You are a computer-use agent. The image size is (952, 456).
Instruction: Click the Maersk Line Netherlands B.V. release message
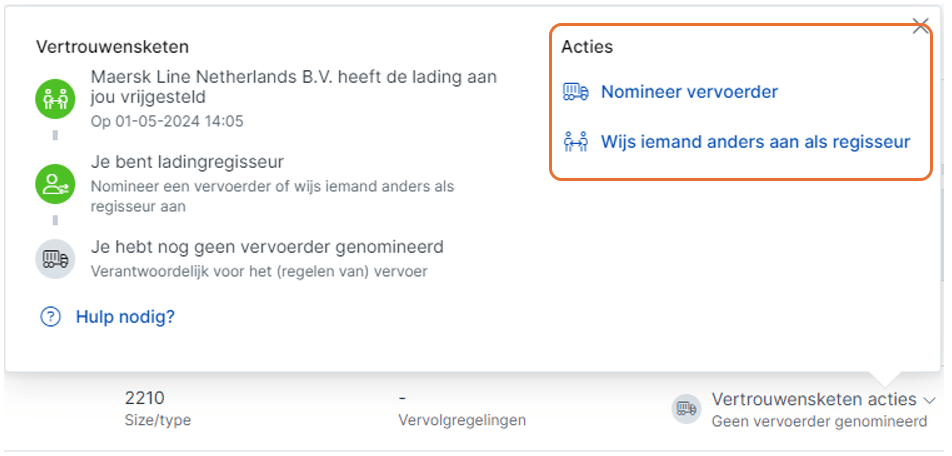click(293, 87)
